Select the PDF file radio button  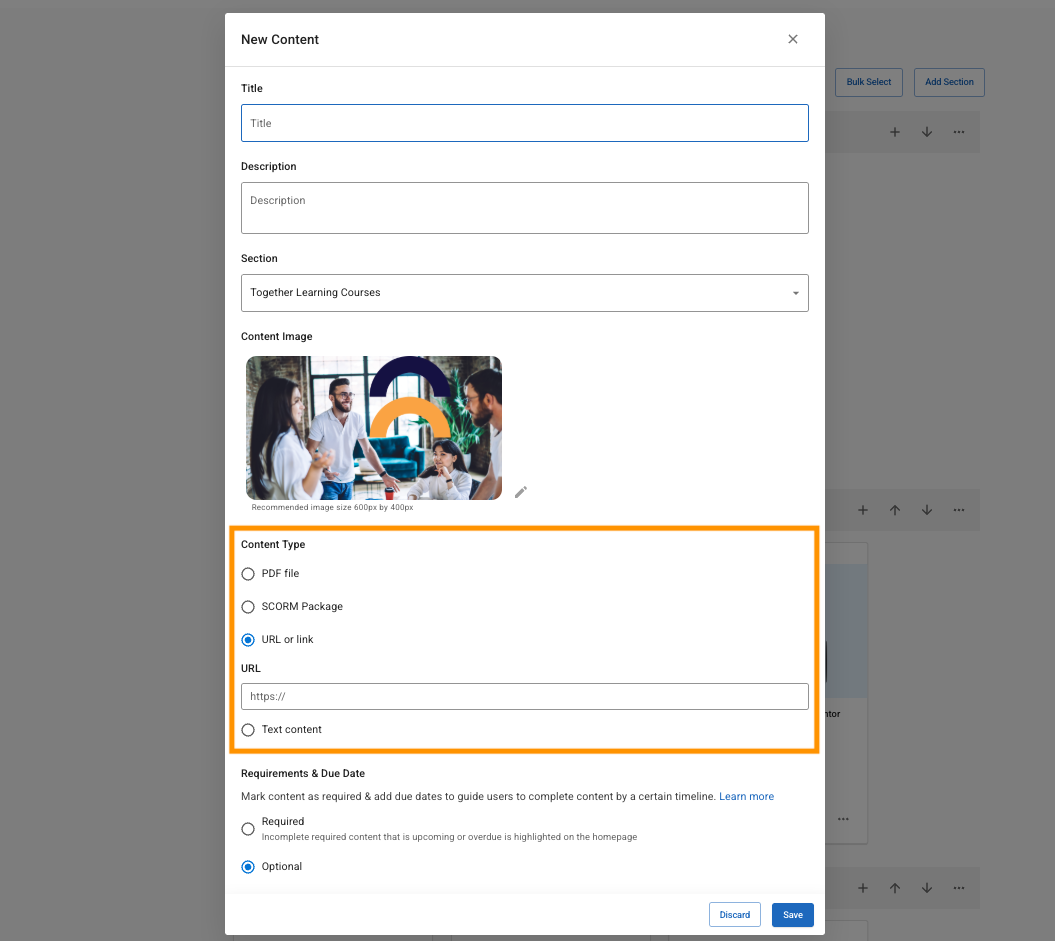(x=248, y=574)
